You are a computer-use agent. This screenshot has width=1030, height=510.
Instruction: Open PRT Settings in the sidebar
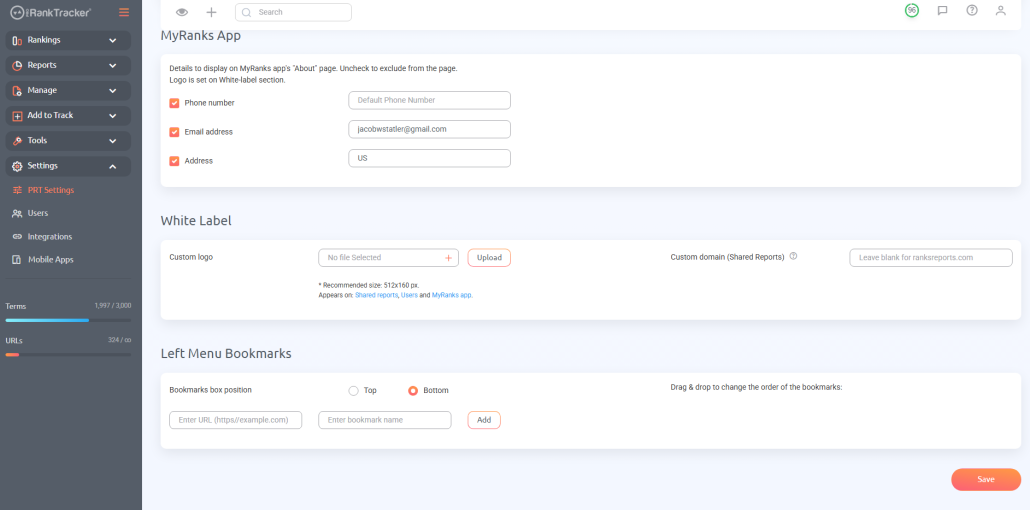point(51,191)
